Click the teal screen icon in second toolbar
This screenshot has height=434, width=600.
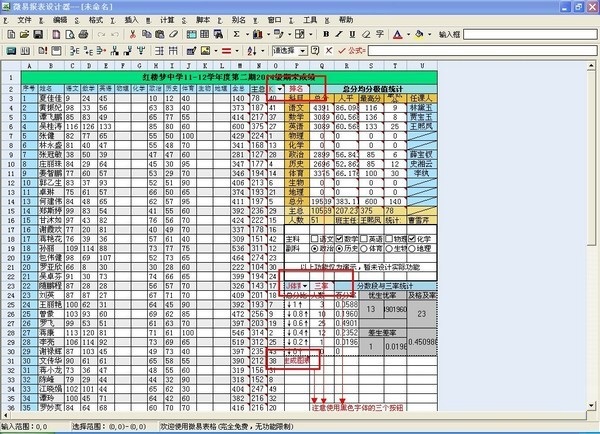click(x=11, y=51)
